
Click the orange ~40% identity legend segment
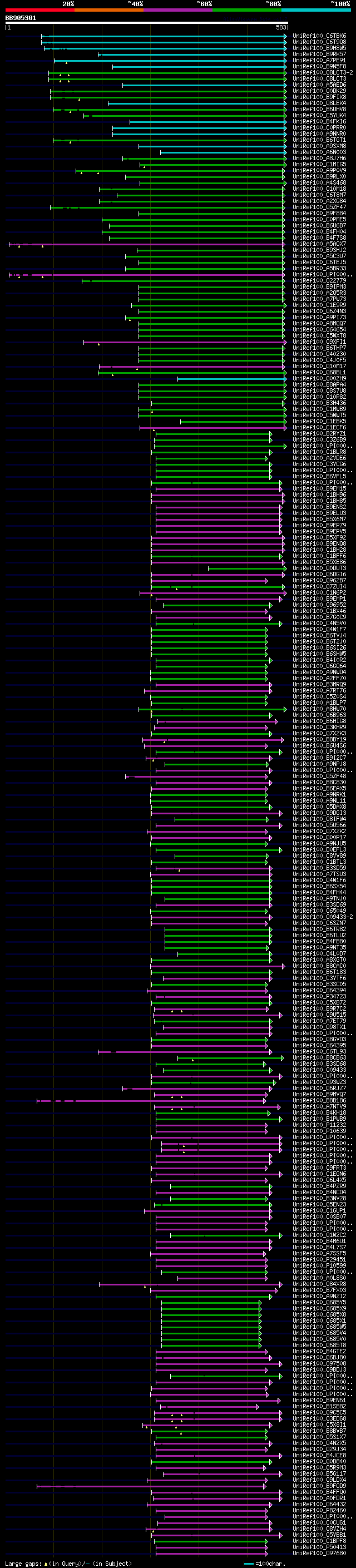click(x=109, y=10)
